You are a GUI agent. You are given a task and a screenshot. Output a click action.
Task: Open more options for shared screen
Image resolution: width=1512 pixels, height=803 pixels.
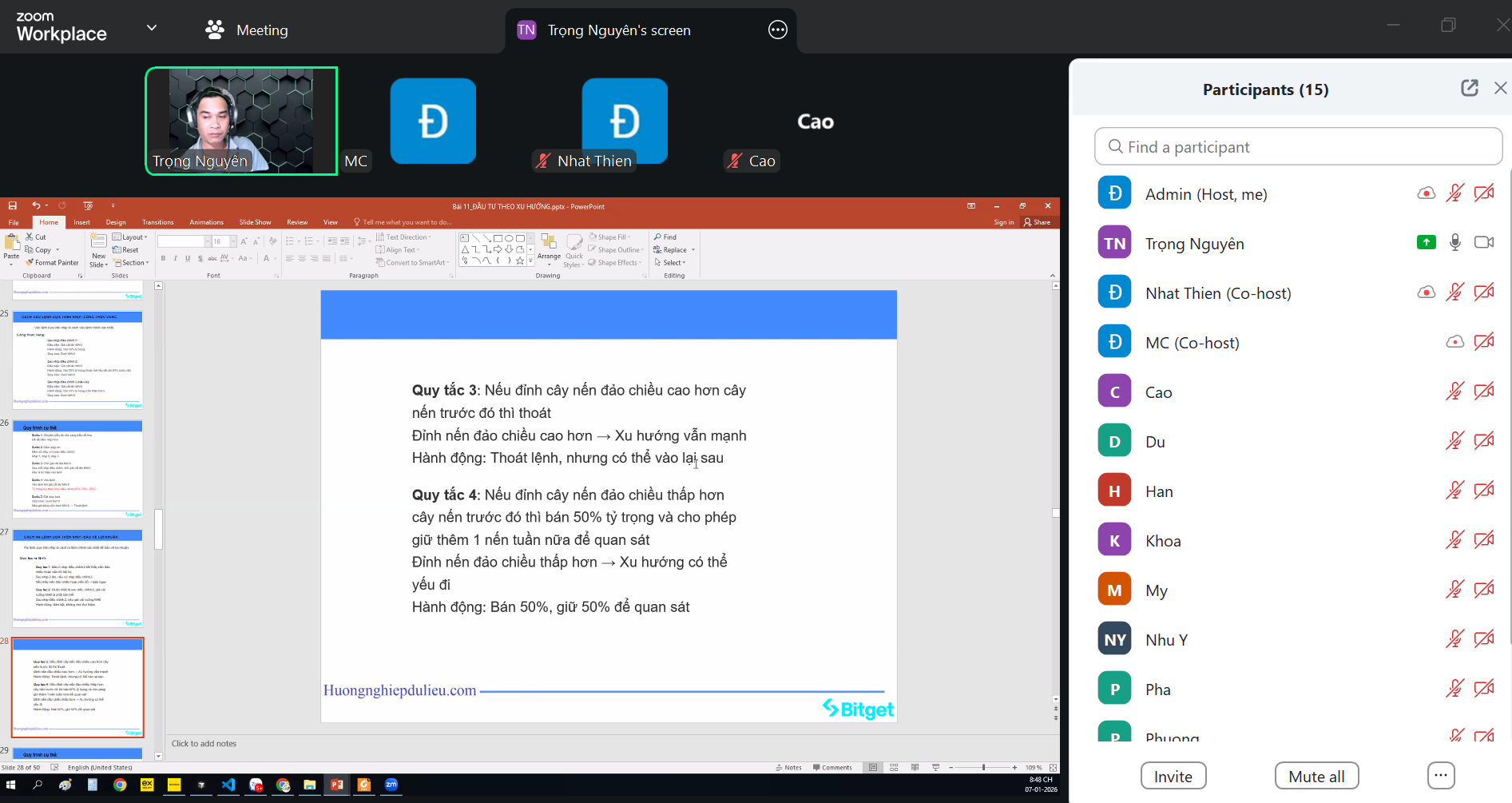[777, 30]
